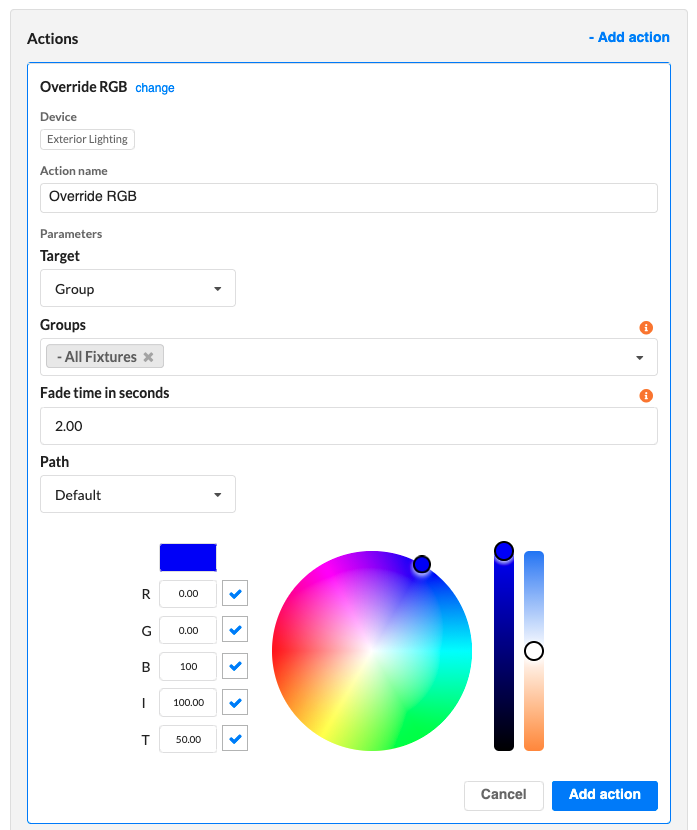Screen dimensions: 697x830
Task: Click the center of the color wheel
Action: click(372, 651)
